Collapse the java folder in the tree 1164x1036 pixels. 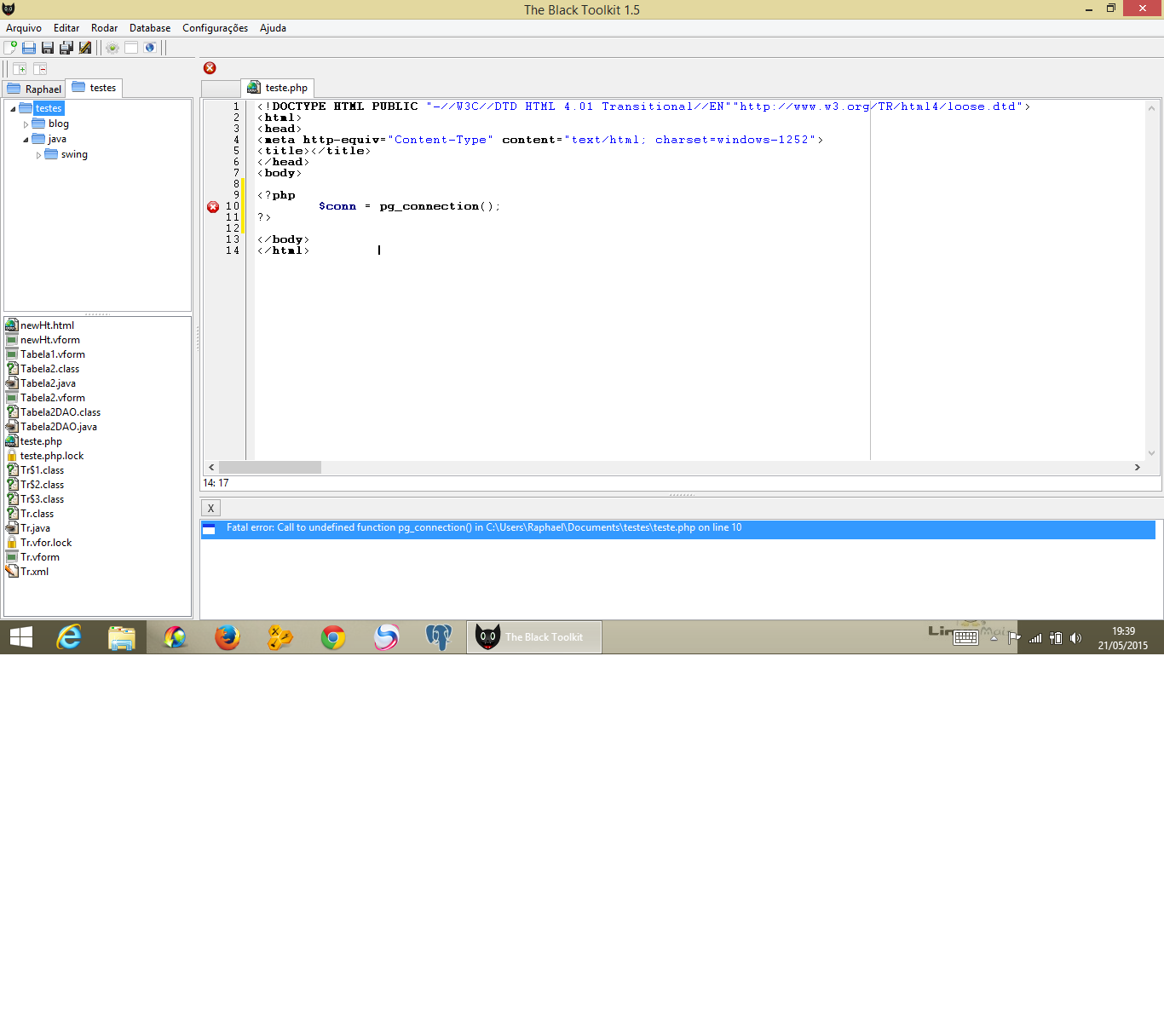pos(26,139)
